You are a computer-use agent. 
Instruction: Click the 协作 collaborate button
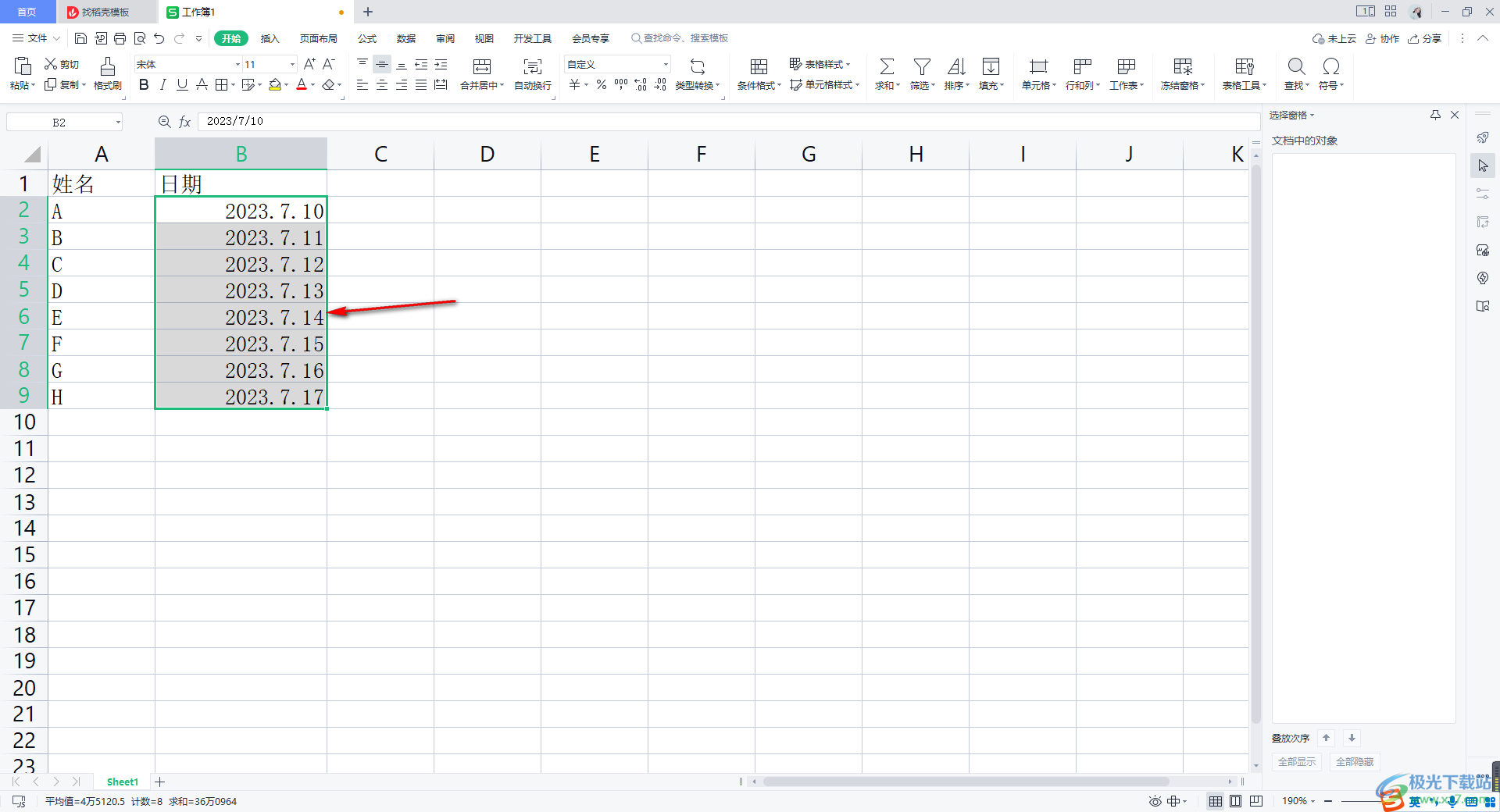pyautogui.click(x=1383, y=38)
